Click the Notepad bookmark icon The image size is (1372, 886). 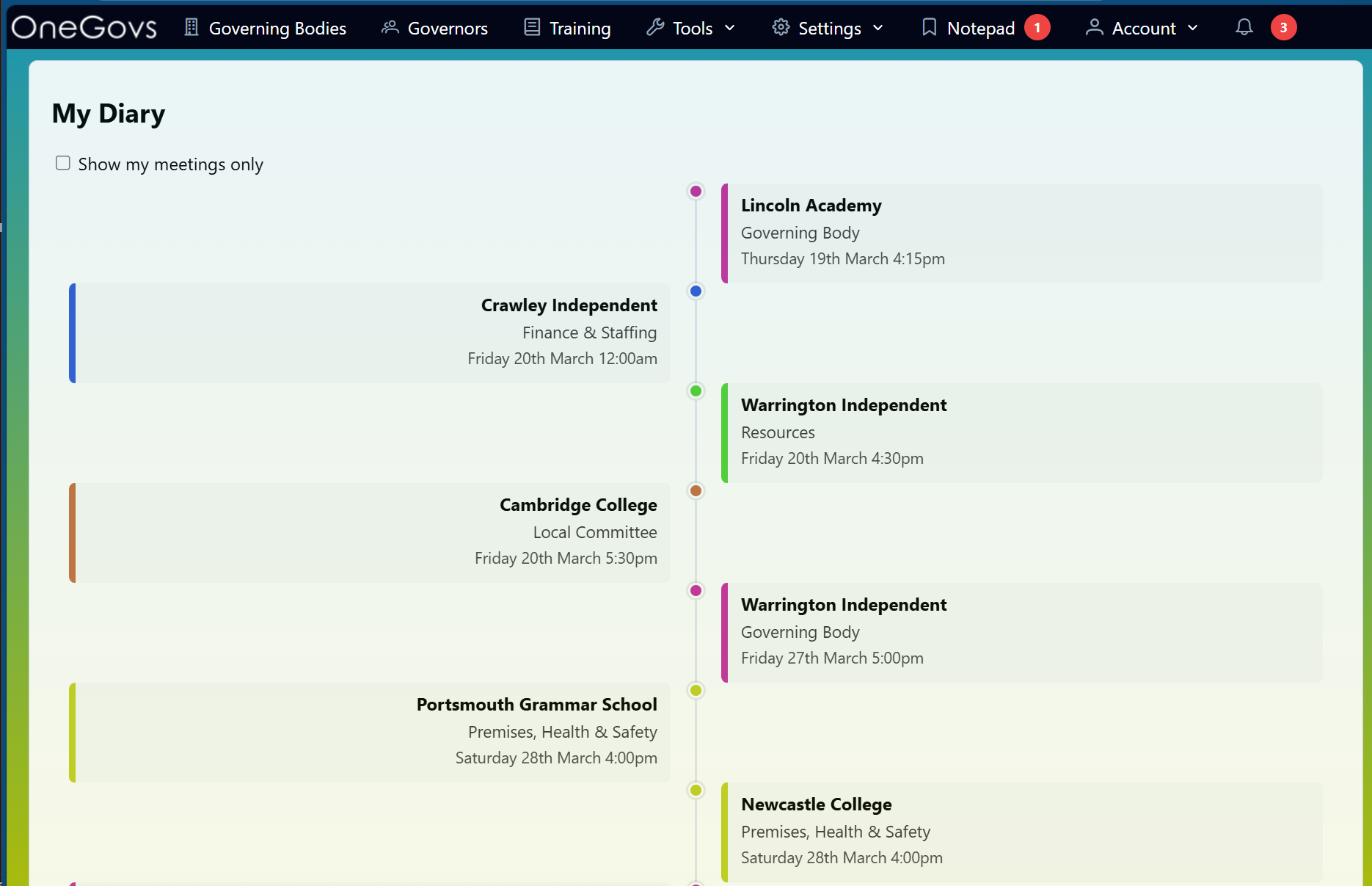(x=929, y=27)
